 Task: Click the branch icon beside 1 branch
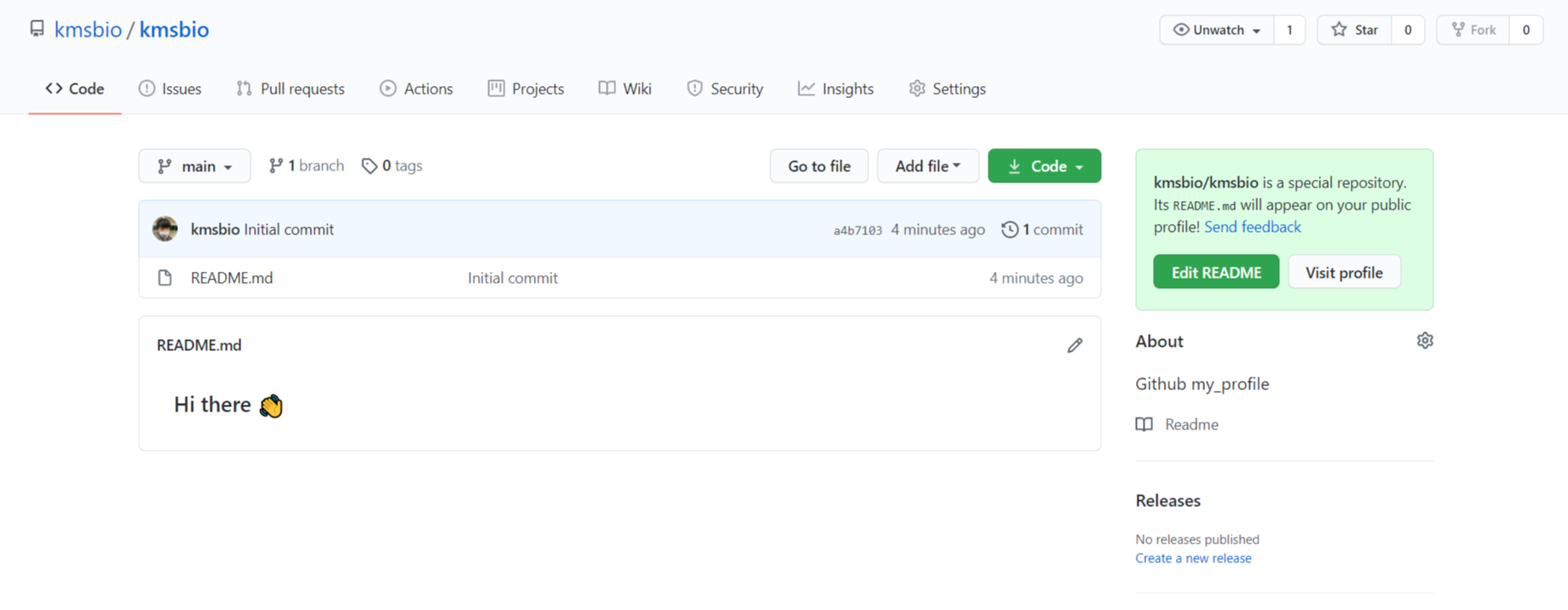pos(275,166)
